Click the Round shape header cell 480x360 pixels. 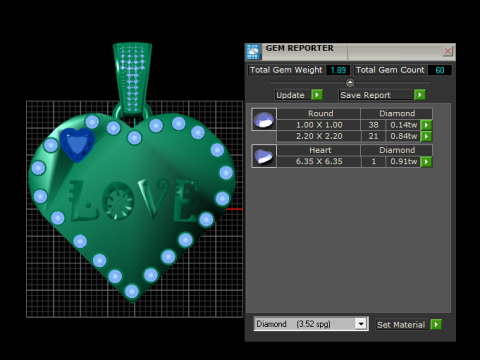click(x=319, y=114)
